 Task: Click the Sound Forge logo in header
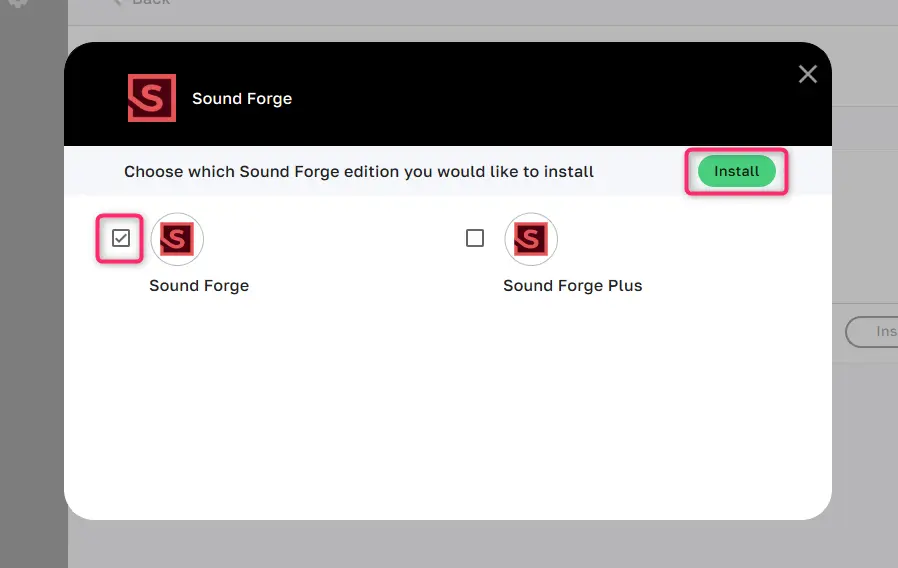(152, 98)
